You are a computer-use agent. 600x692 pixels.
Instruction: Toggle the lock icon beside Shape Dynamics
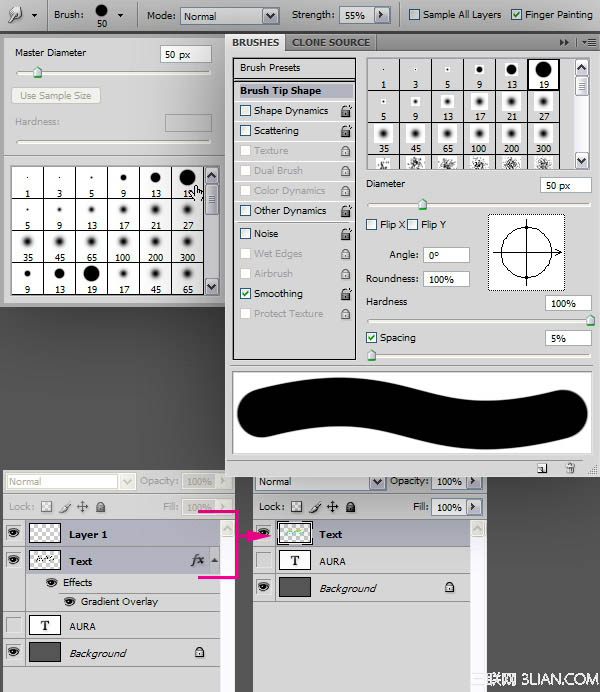tap(346, 111)
